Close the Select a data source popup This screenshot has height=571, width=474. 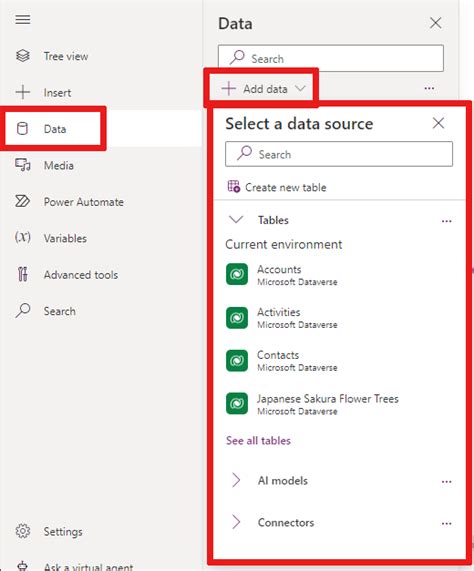(438, 123)
